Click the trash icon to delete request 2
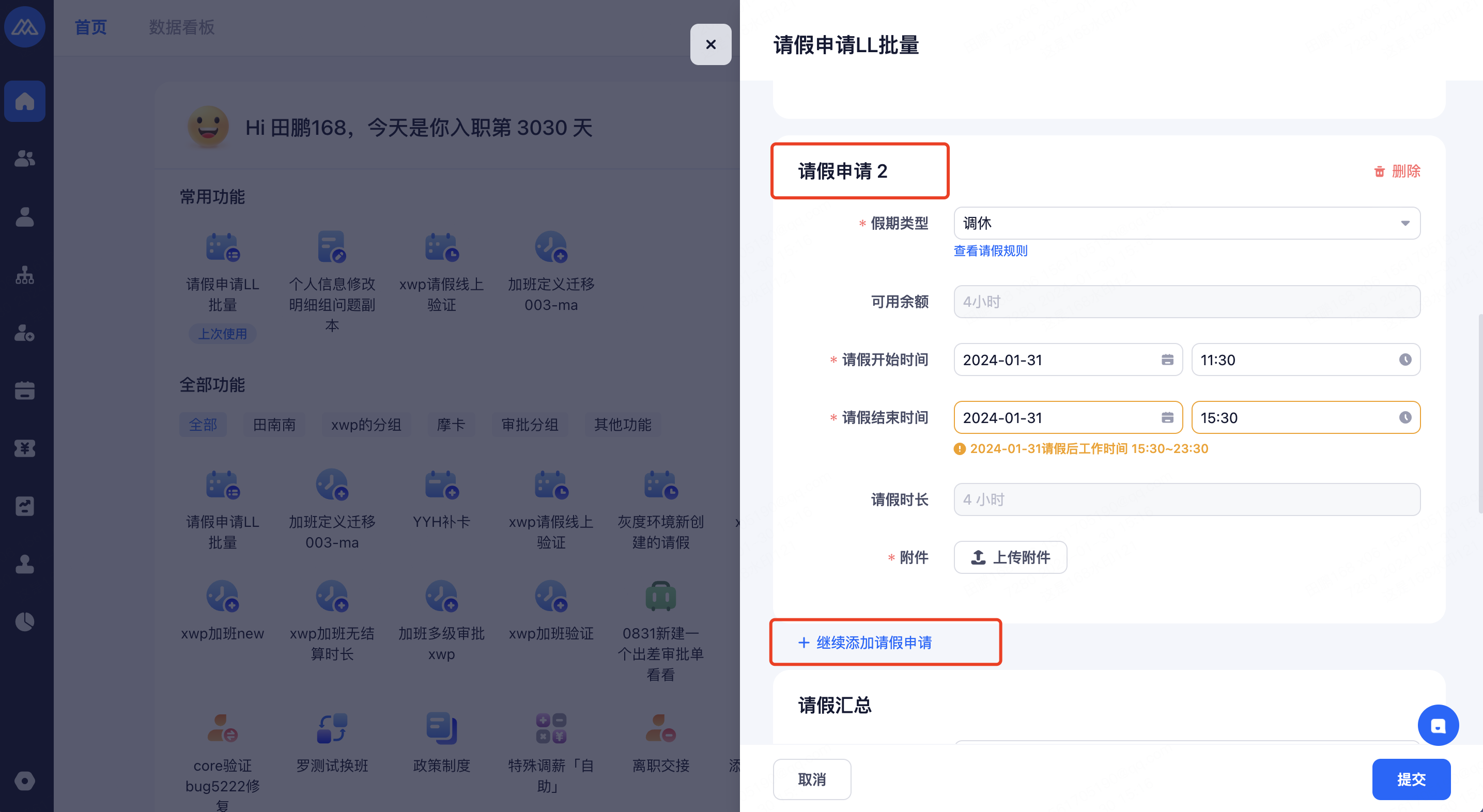This screenshot has height=812, width=1483. click(1379, 171)
